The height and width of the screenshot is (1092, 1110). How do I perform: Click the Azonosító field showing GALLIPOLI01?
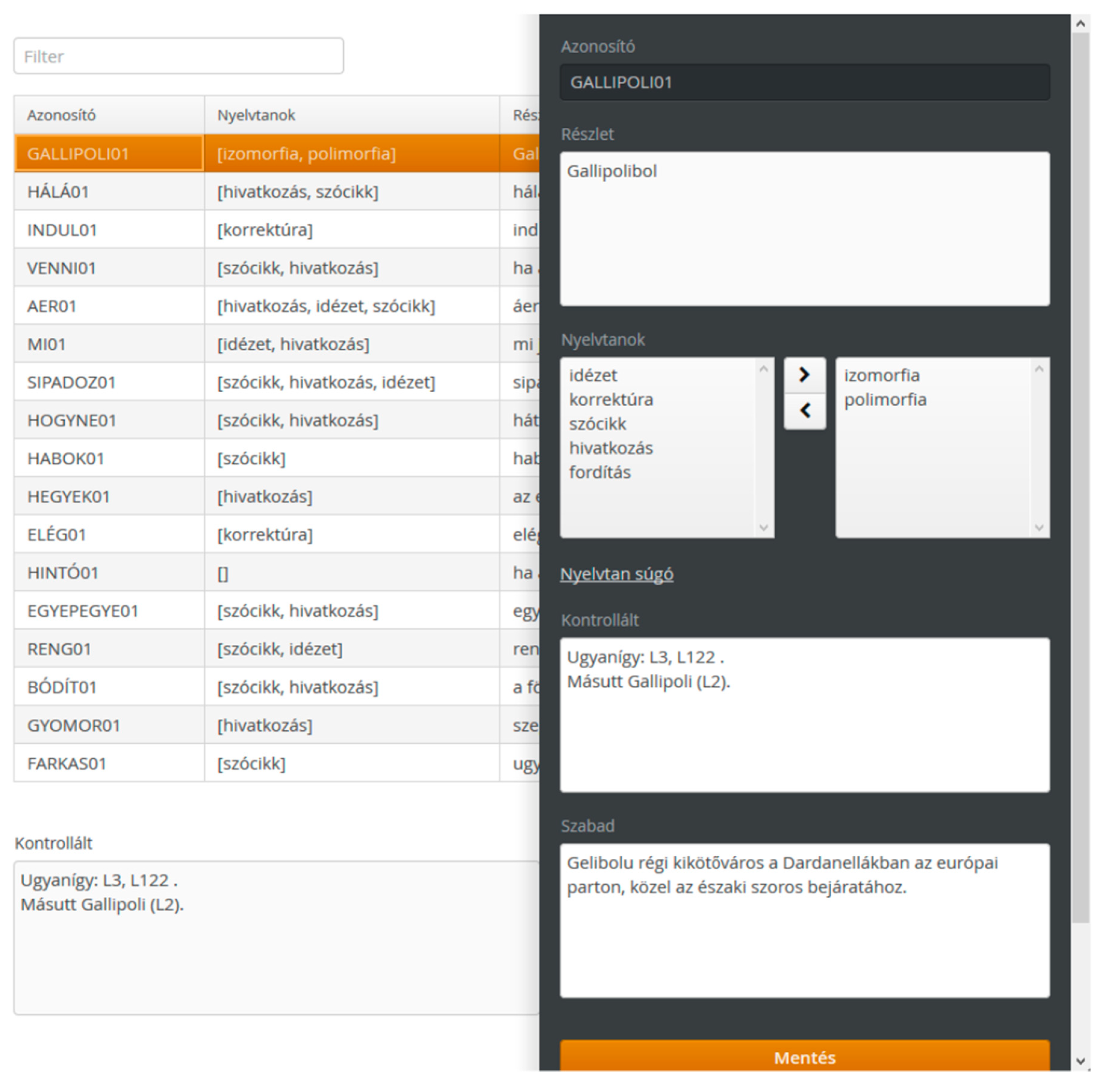[x=804, y=82]
